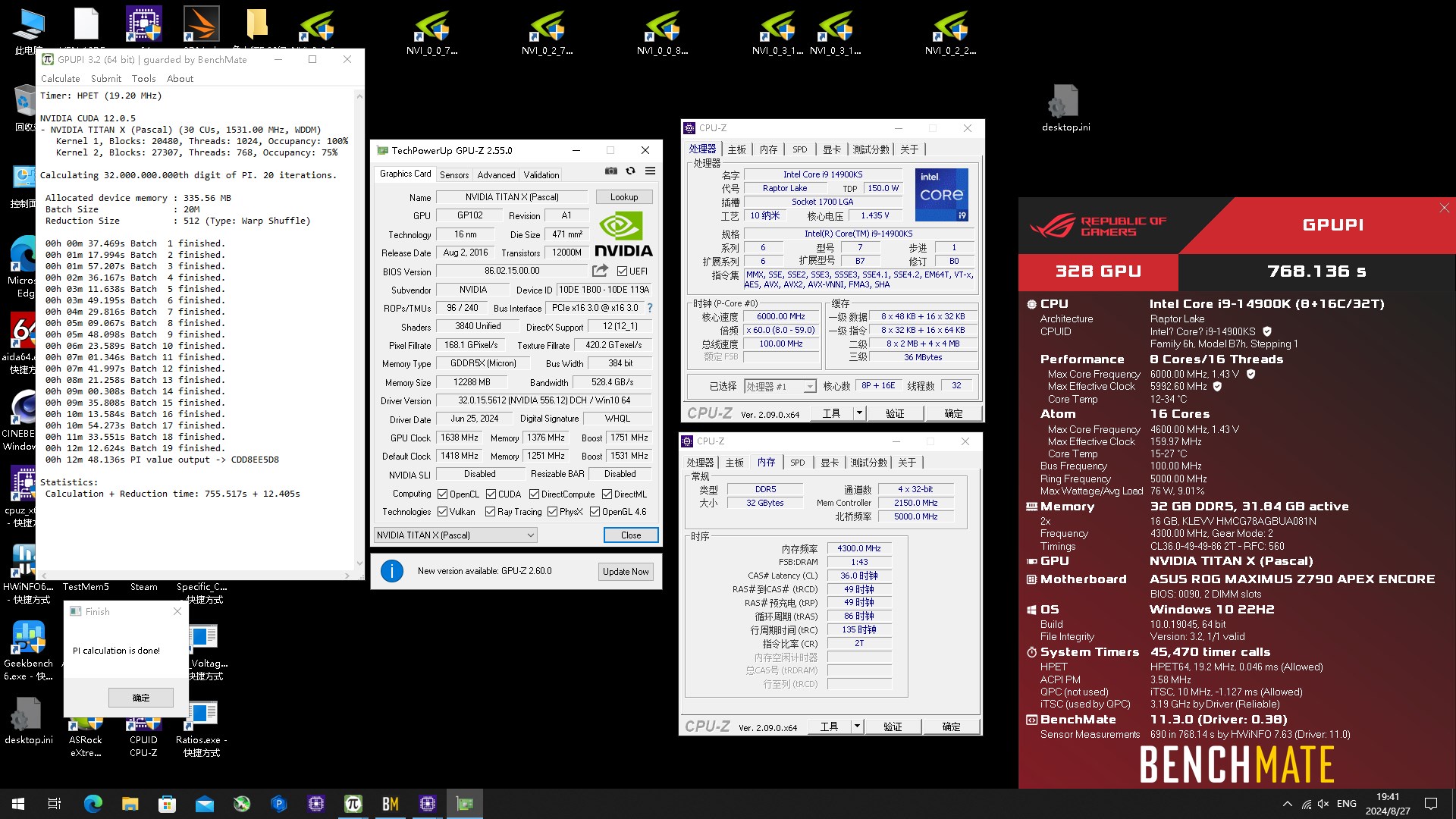Toggle the UEFI checkbox in GPU-Z

(x=622, y=271)
